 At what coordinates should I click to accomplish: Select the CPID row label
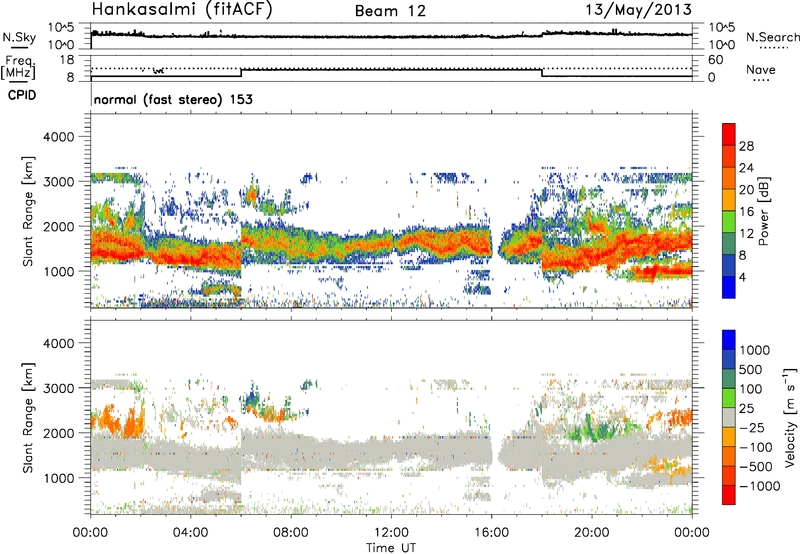click(x=22, y=95)
